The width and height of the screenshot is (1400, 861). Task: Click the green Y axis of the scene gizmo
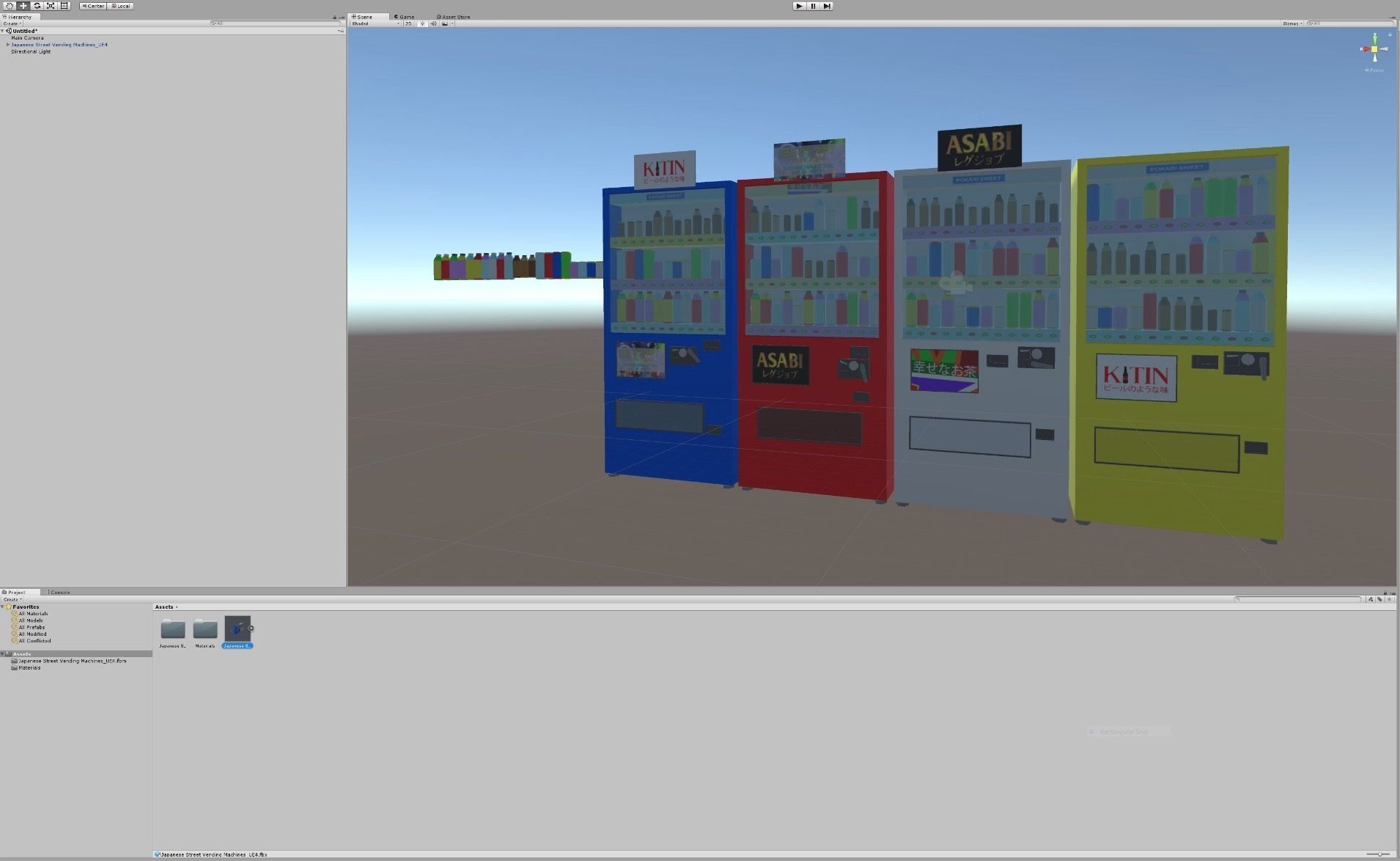click(1375, 37)
